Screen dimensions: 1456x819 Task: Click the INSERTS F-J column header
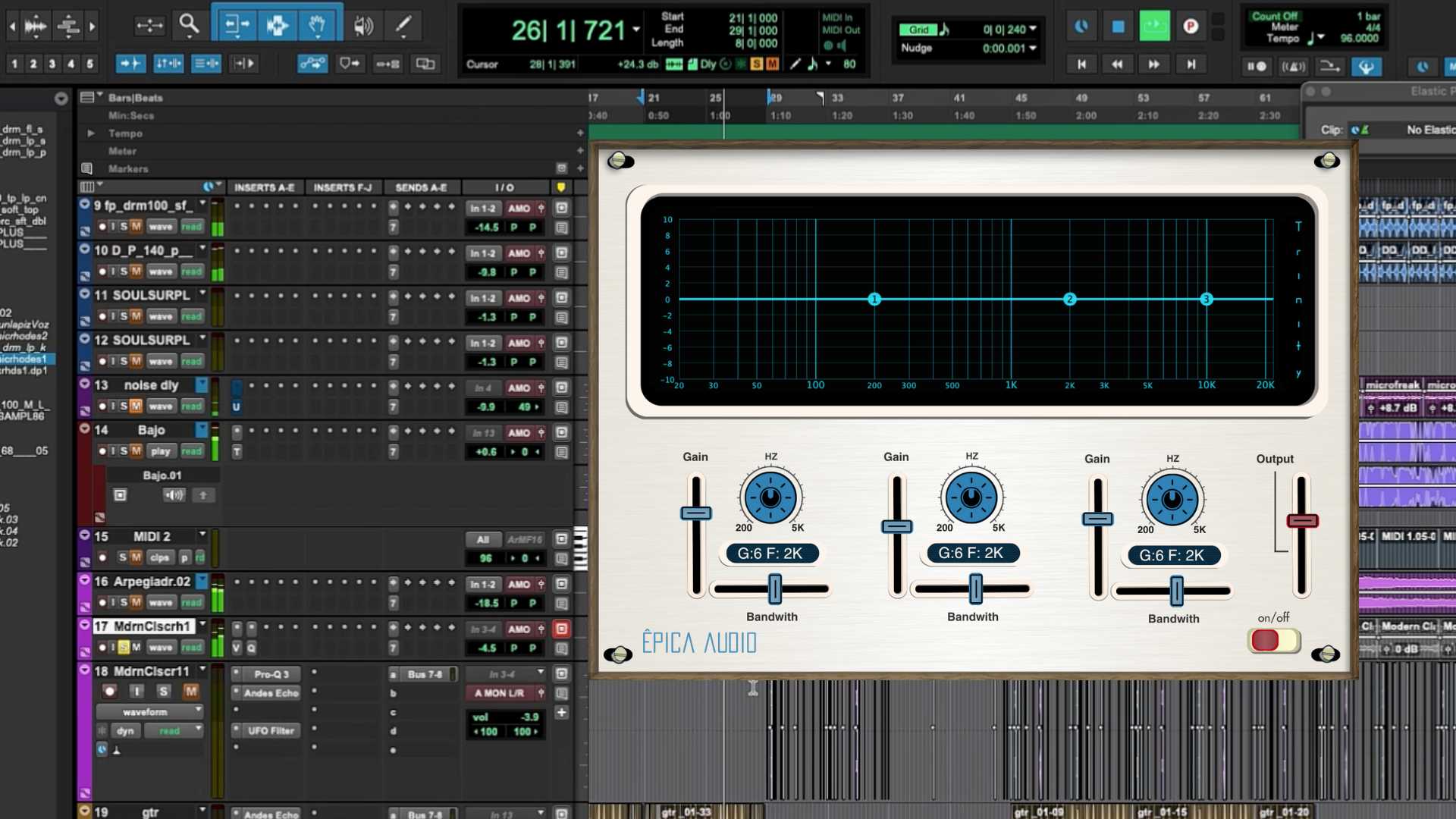343,187
